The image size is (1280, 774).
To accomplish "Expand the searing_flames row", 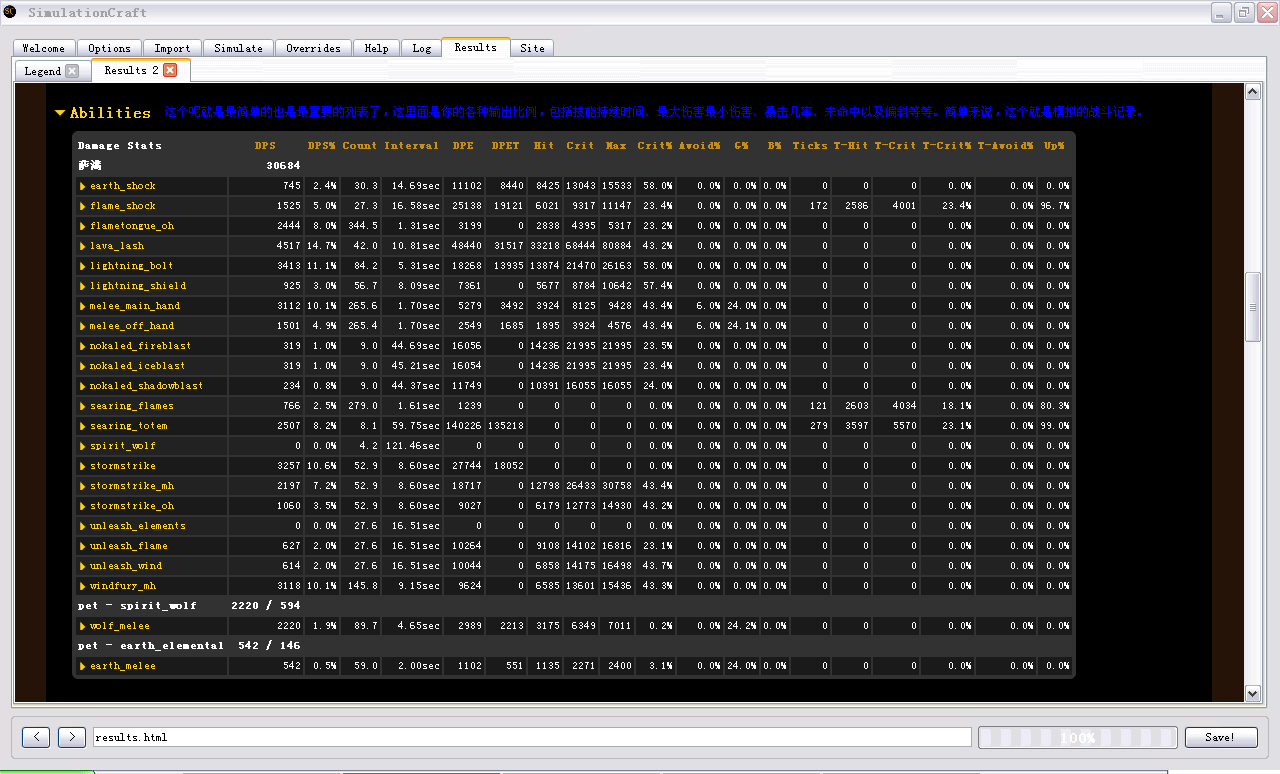I will 83,406.
